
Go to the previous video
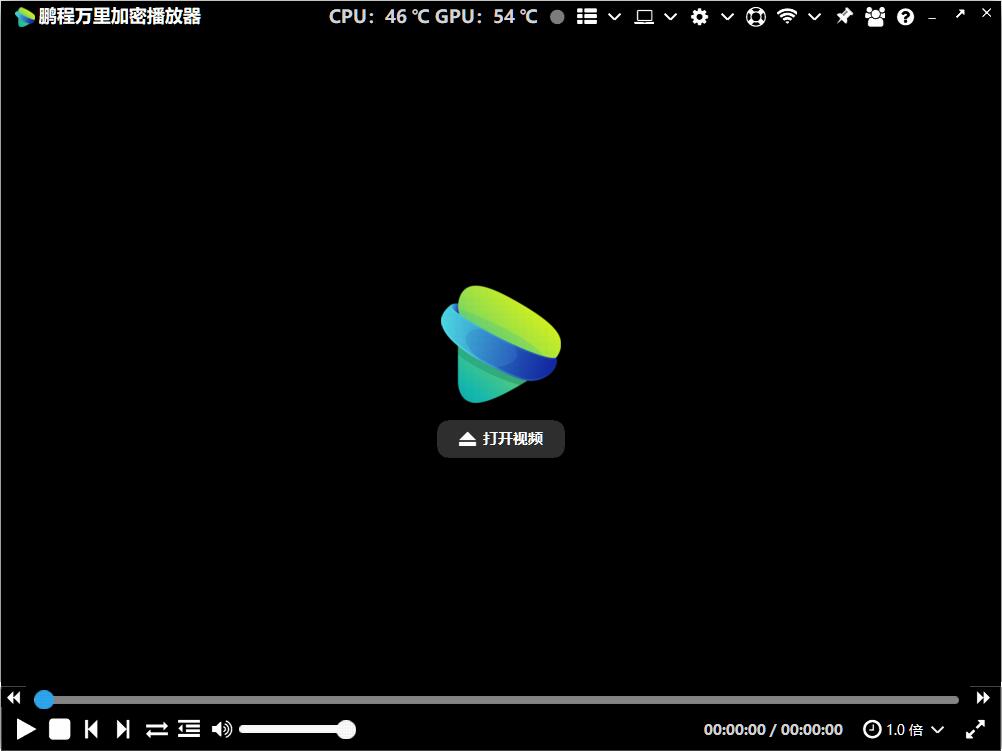click(91, 729)
